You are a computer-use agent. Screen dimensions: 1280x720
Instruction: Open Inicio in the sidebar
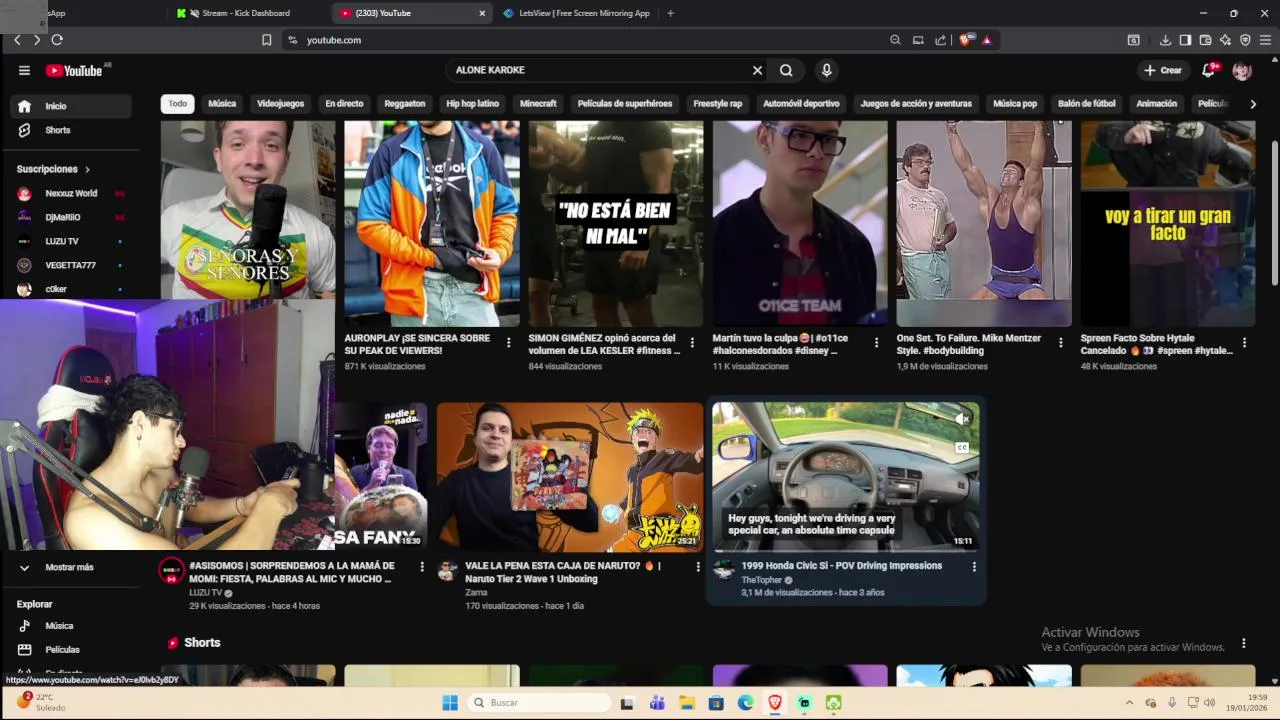(71, 106)
